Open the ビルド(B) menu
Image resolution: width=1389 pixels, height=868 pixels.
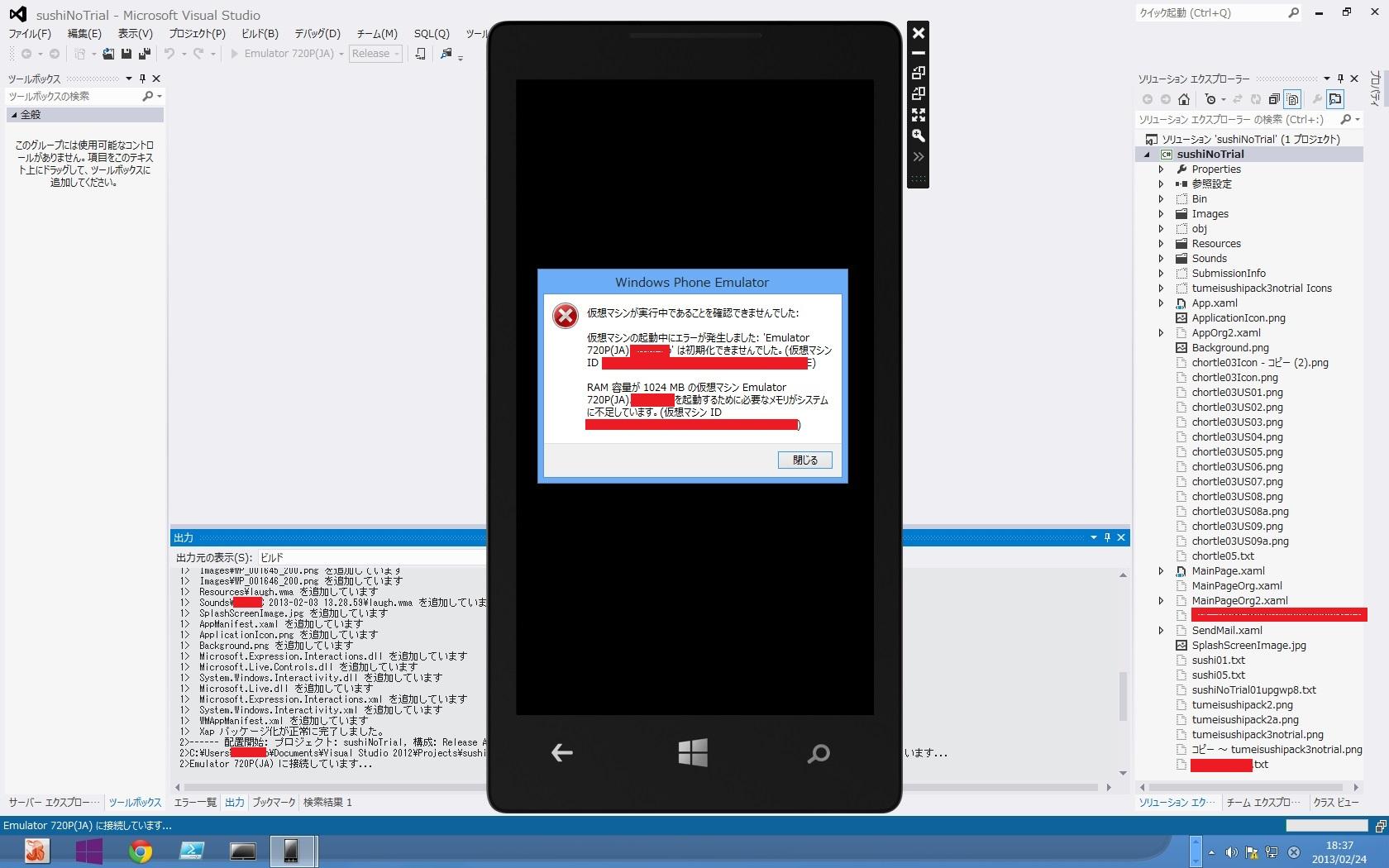pos(260,34)
